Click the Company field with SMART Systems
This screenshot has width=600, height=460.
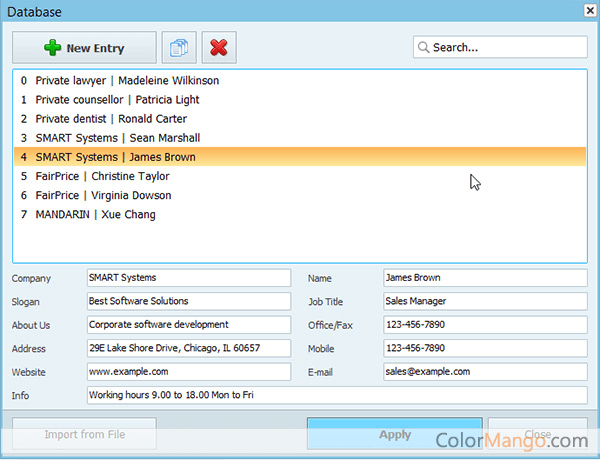[188, 278]
